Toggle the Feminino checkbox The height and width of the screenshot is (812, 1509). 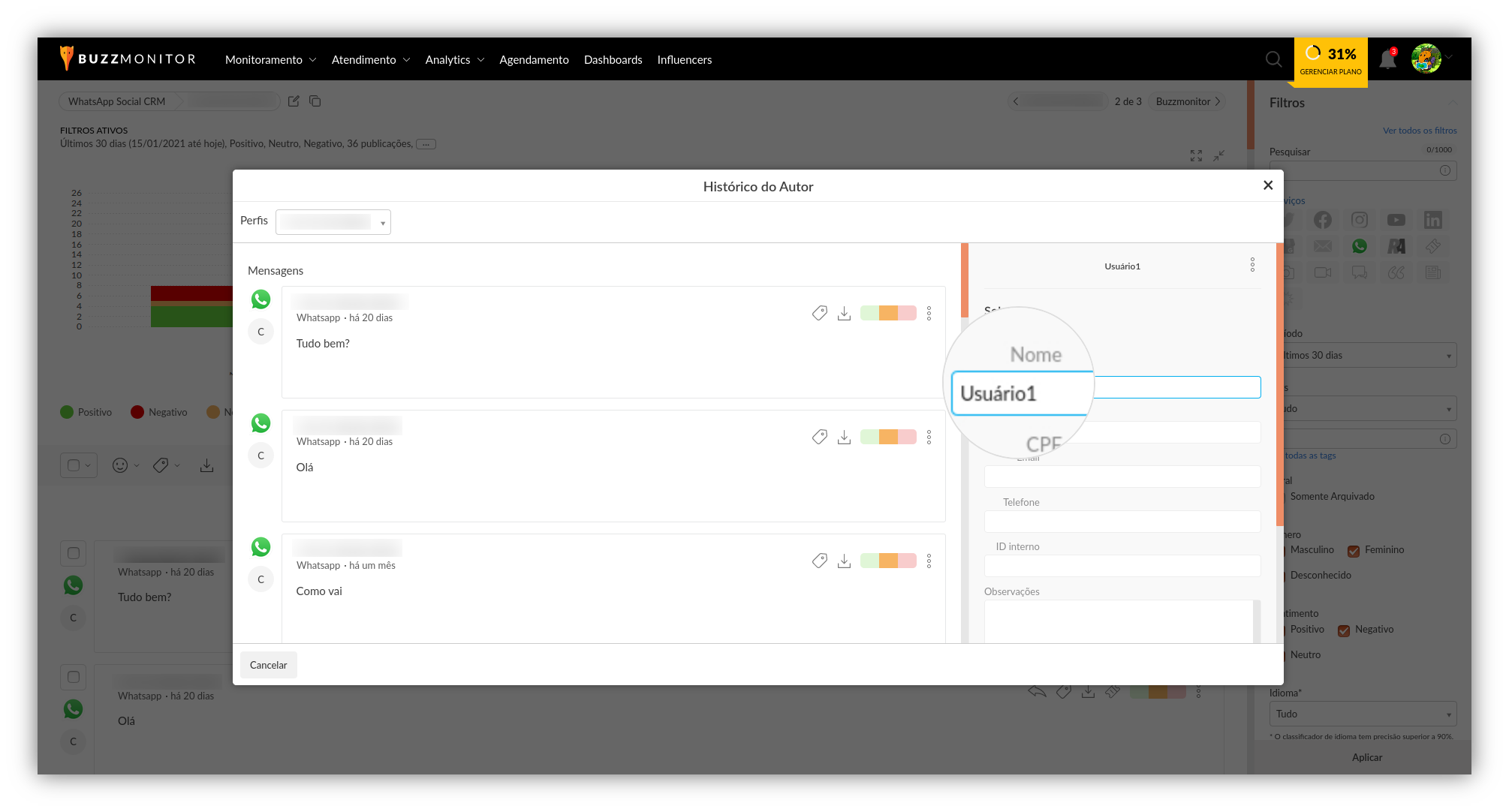click(1354, 551)
